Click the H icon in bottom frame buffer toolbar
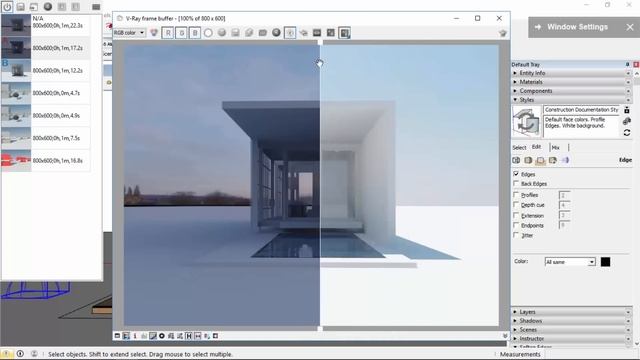Viewport: 640px width, 360px height. pos(189,336)
